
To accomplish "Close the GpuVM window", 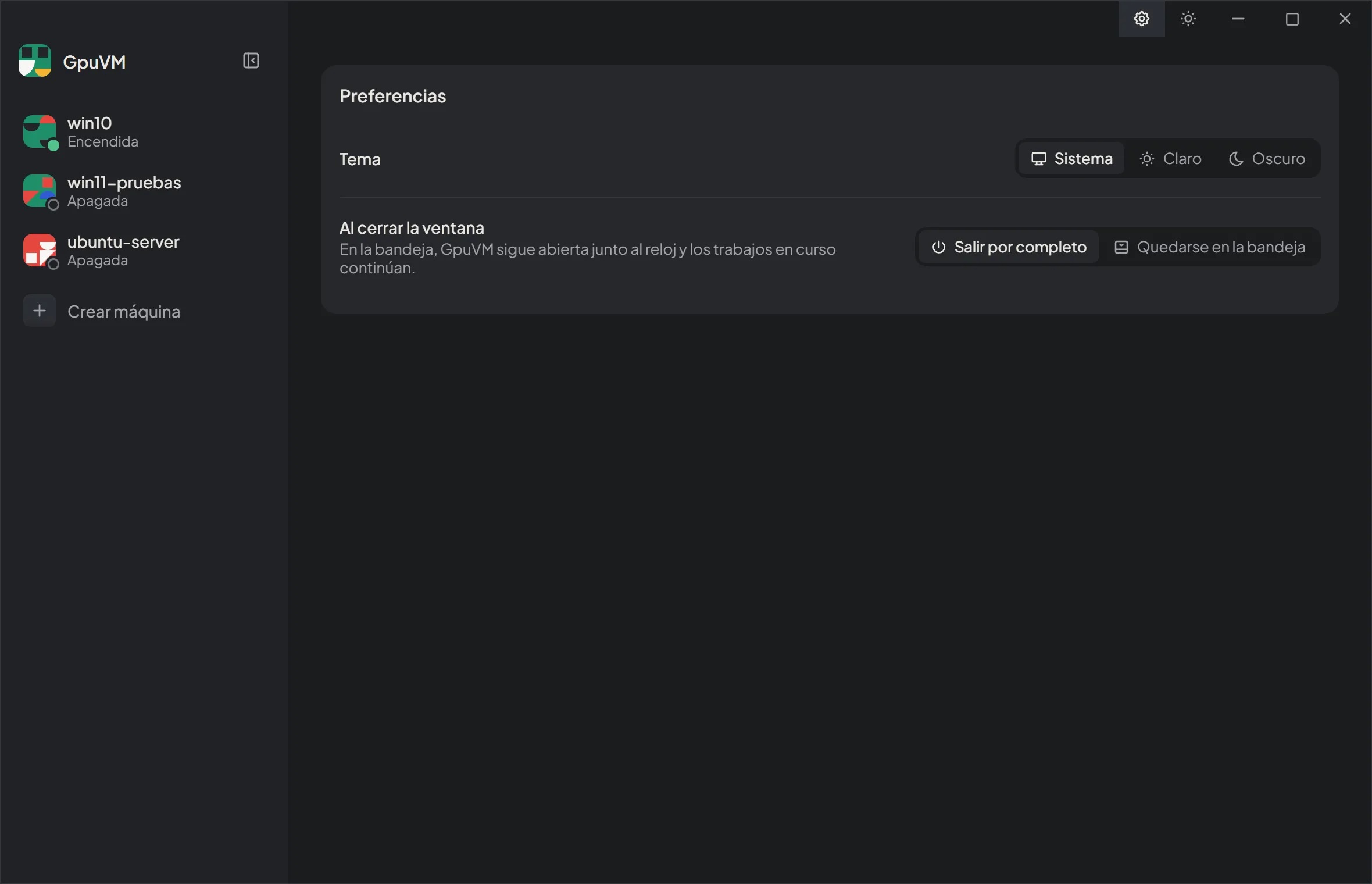I will click(1345, 19).
